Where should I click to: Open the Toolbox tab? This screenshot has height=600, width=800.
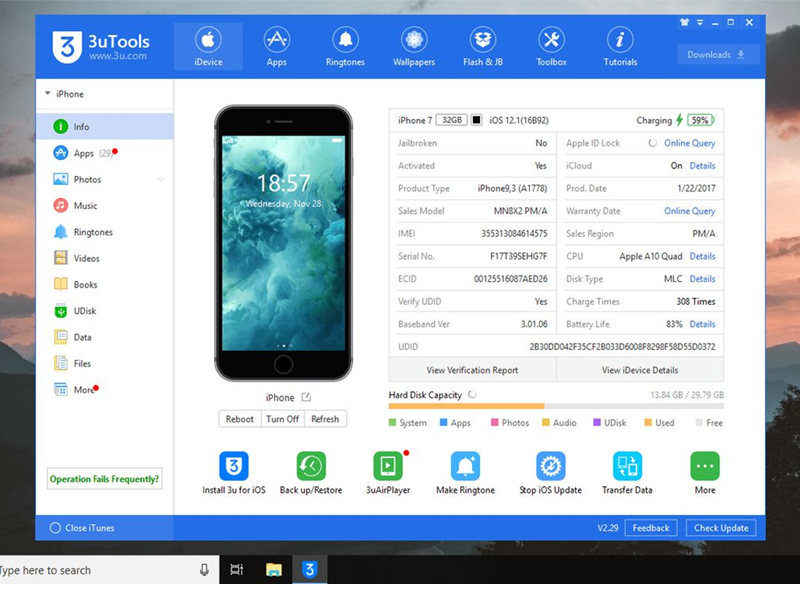point(551,47)
